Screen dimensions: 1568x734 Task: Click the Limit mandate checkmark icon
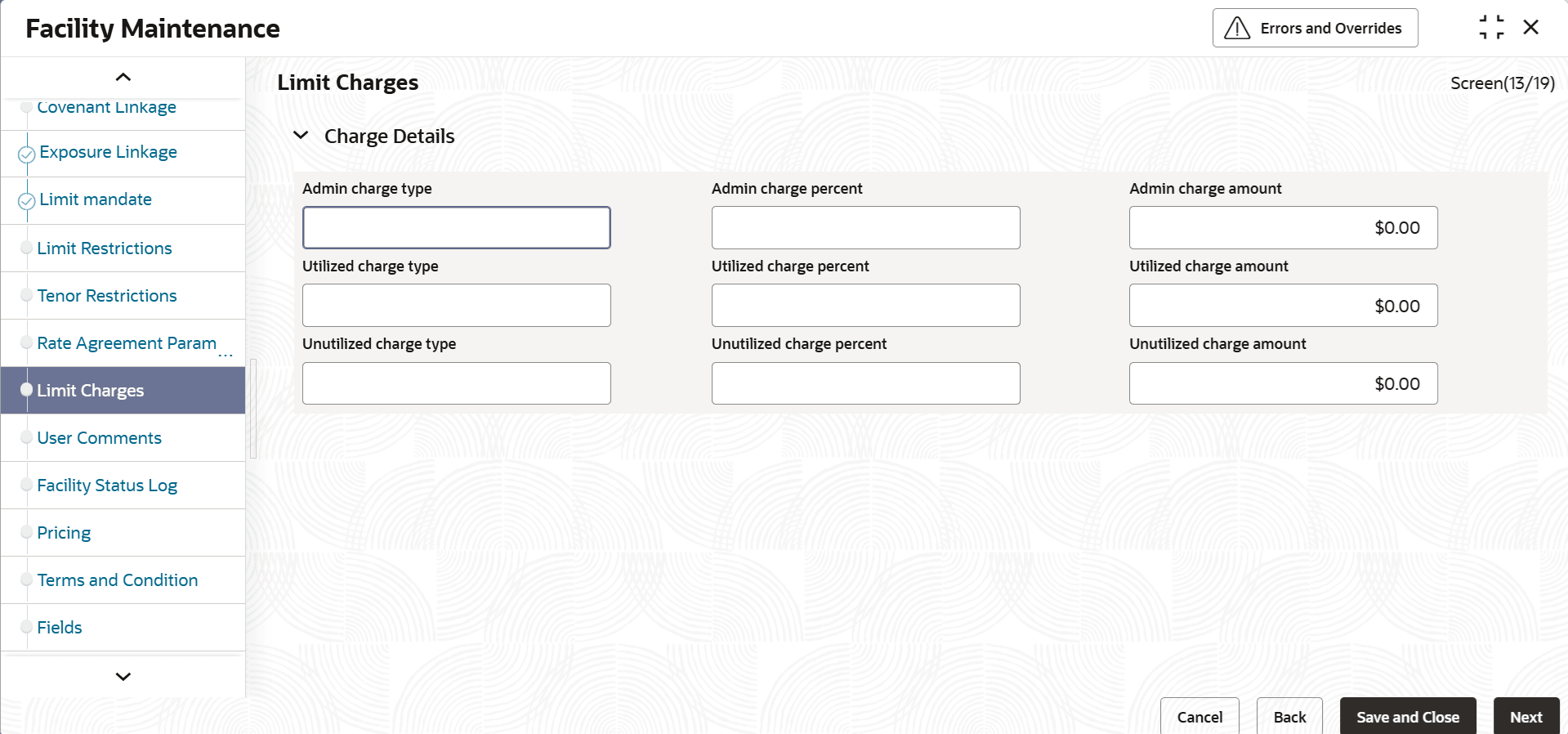tap(26, 201)
